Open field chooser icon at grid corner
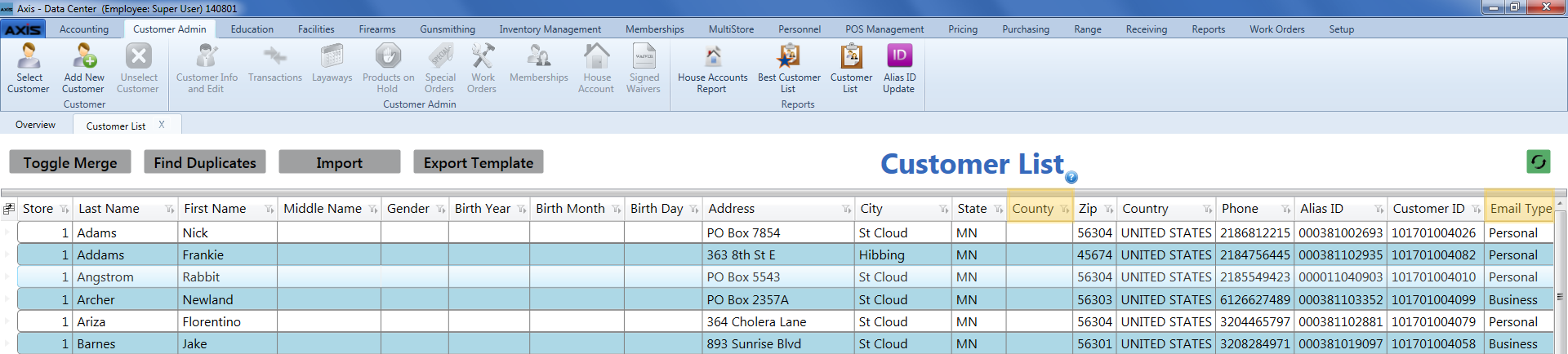This screenshot has width=1568, height=354. point(9,209)
